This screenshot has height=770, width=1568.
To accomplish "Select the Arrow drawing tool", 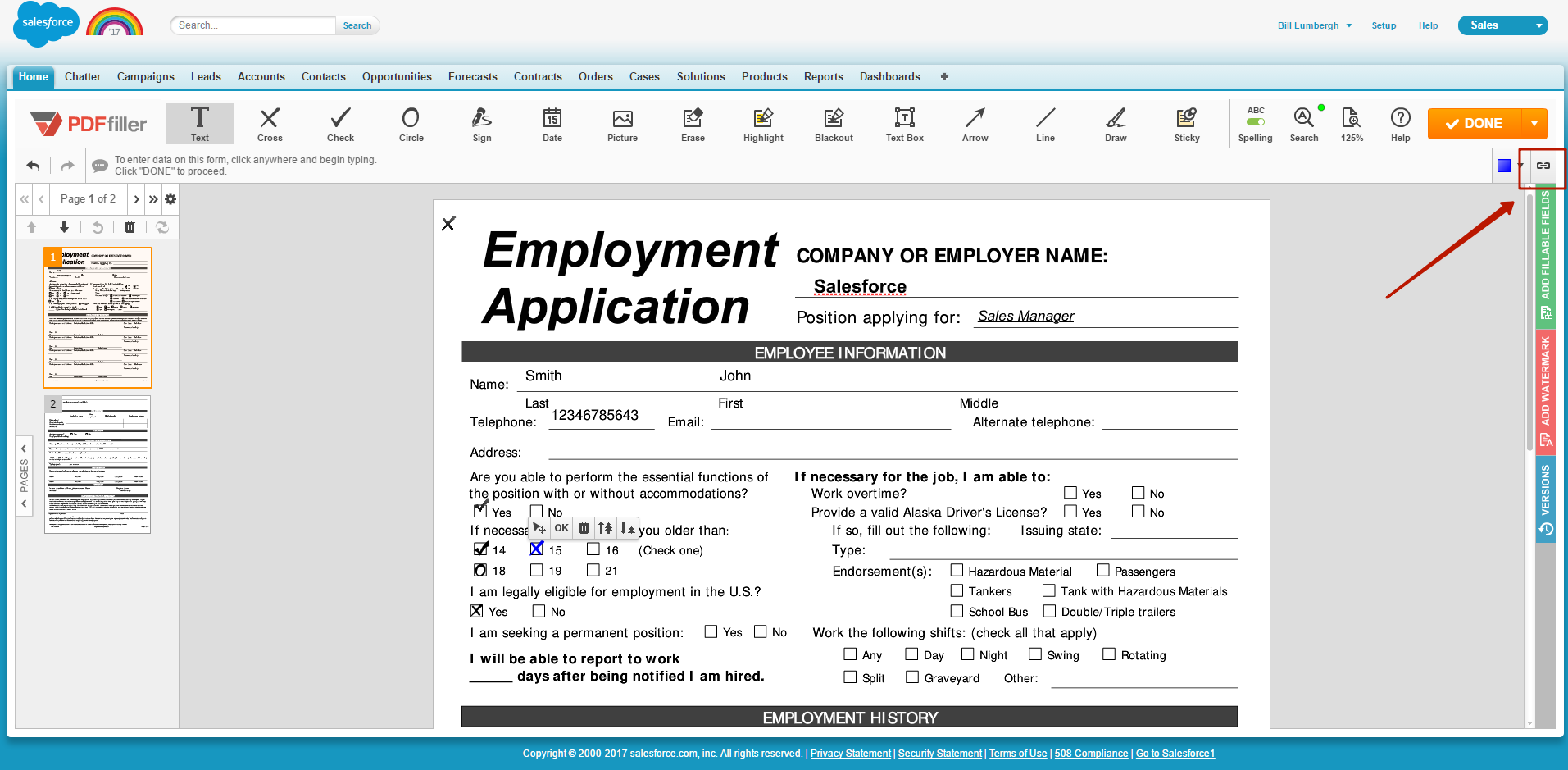I will [975, 124].
